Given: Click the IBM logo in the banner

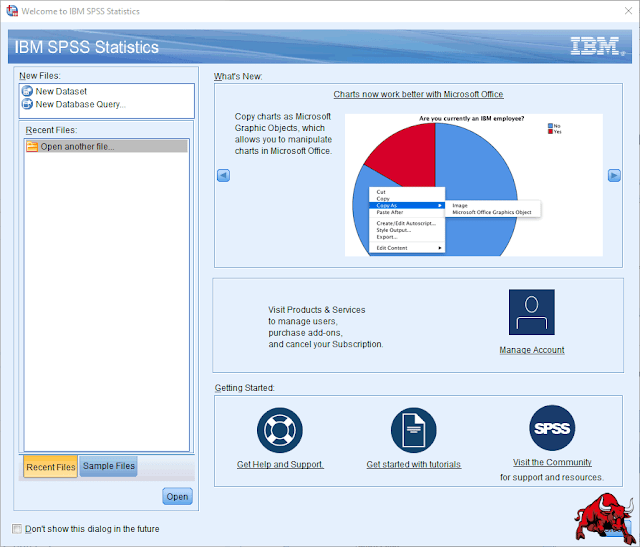Looking at the screenshot, I should pos(597,46).
